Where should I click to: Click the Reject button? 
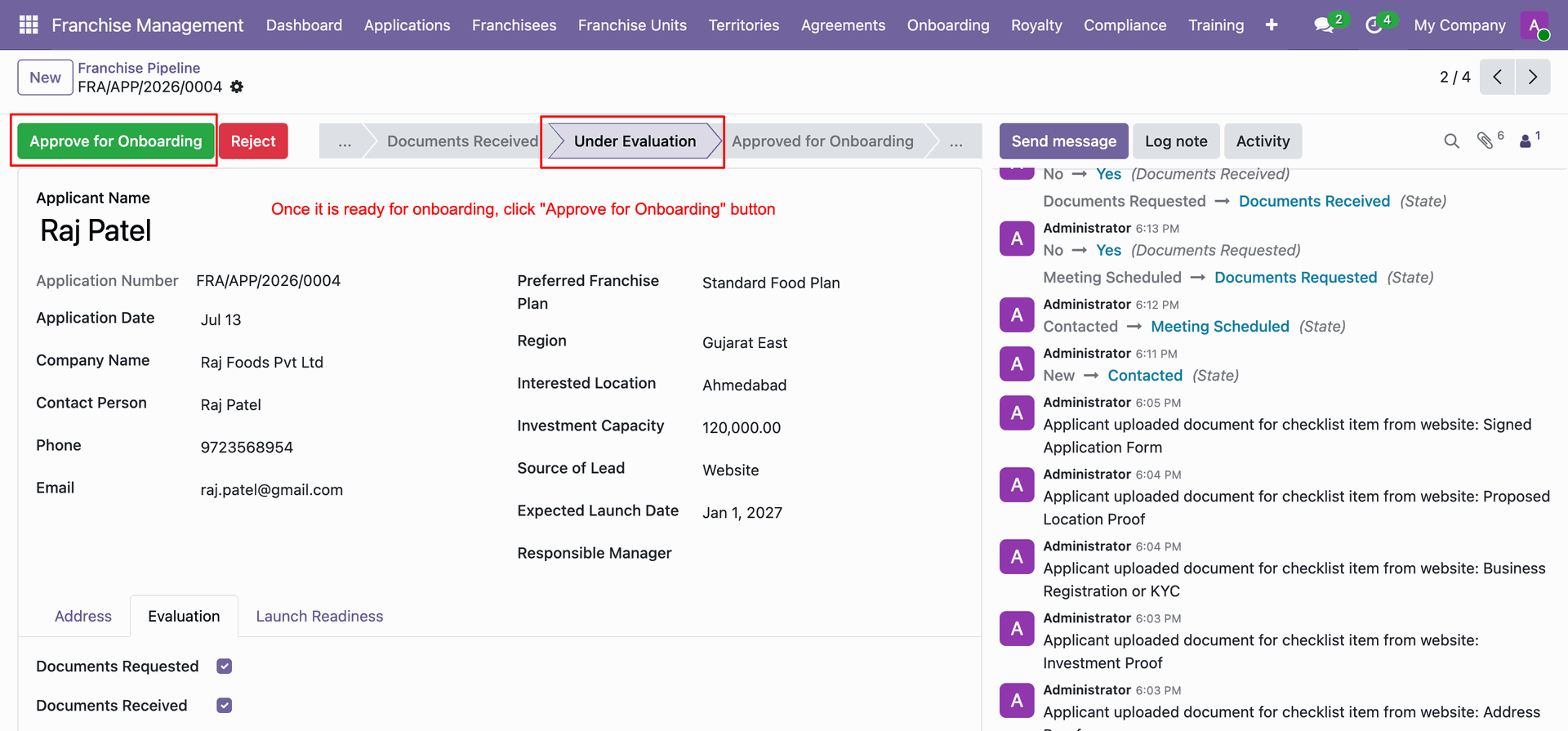[x=253, y=141]
